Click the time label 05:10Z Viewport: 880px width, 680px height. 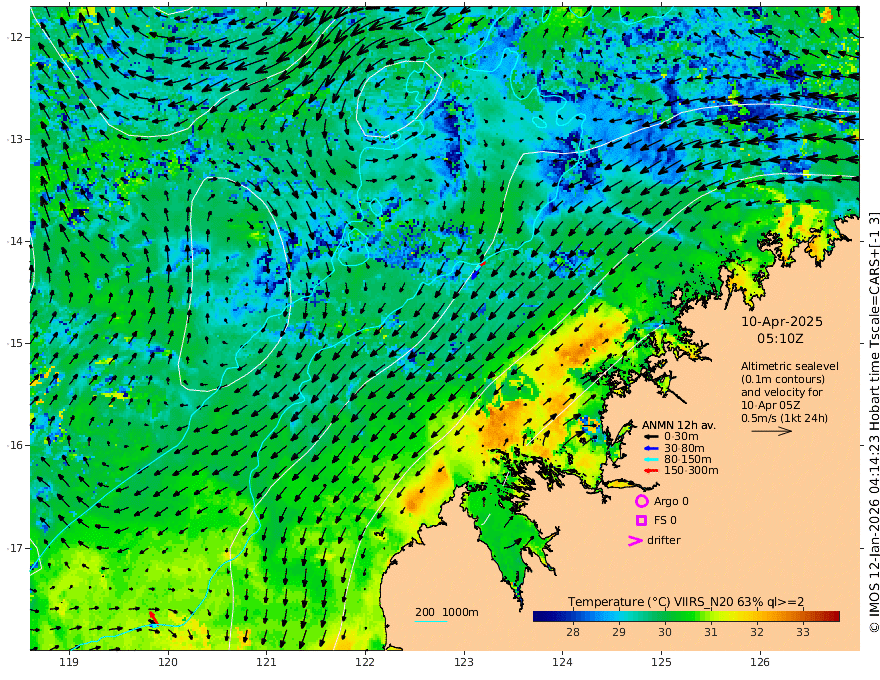[x=780, y=339]
